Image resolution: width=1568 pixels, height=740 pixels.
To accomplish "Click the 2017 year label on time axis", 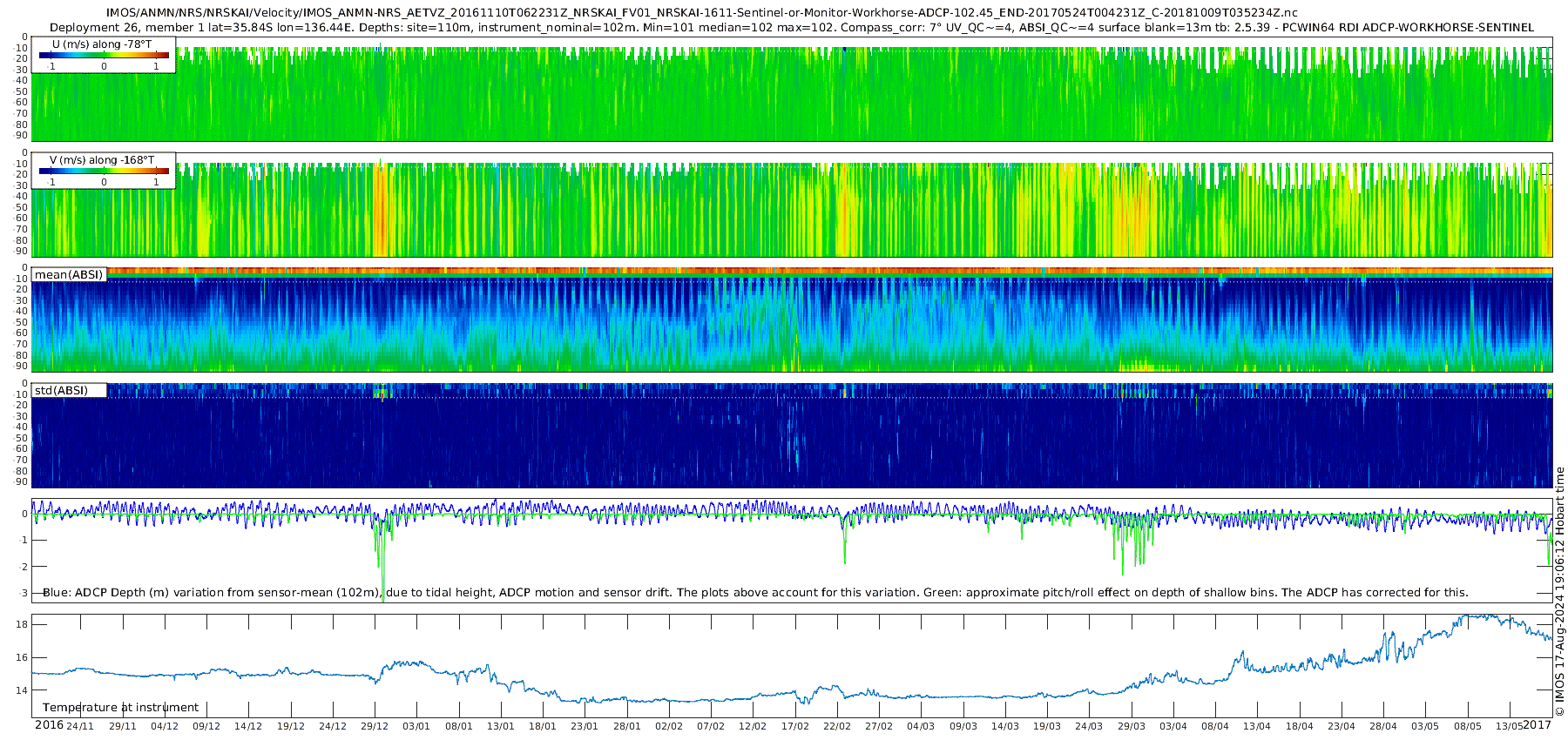I will coord(1538,725).
